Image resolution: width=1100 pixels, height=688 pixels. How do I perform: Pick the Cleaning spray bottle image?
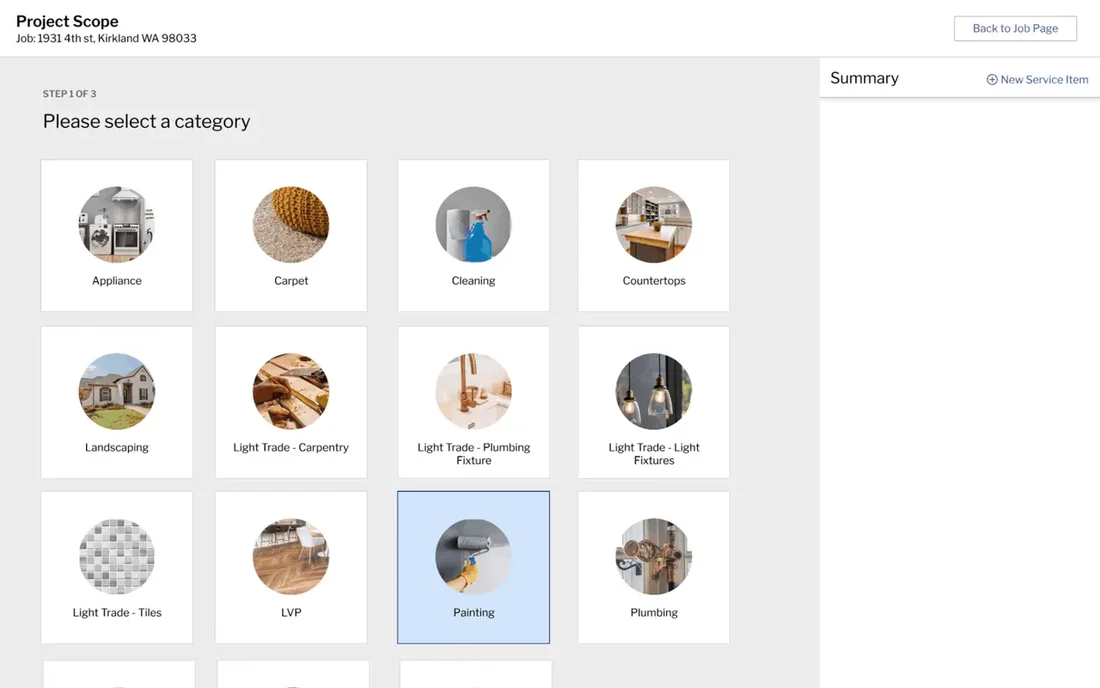pyautogui.click(x=474, y=224)
